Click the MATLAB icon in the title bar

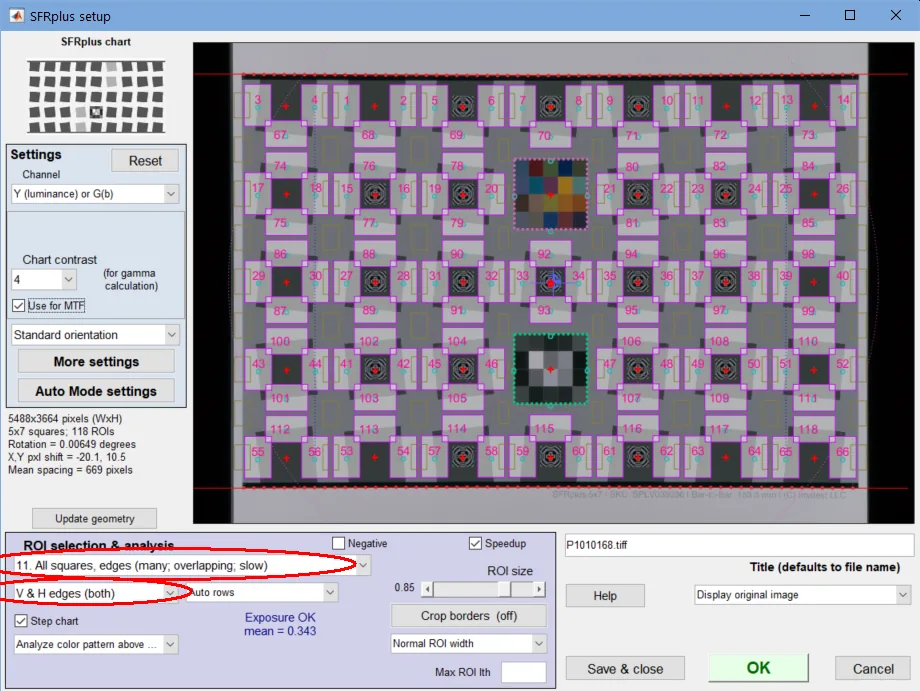17,16
